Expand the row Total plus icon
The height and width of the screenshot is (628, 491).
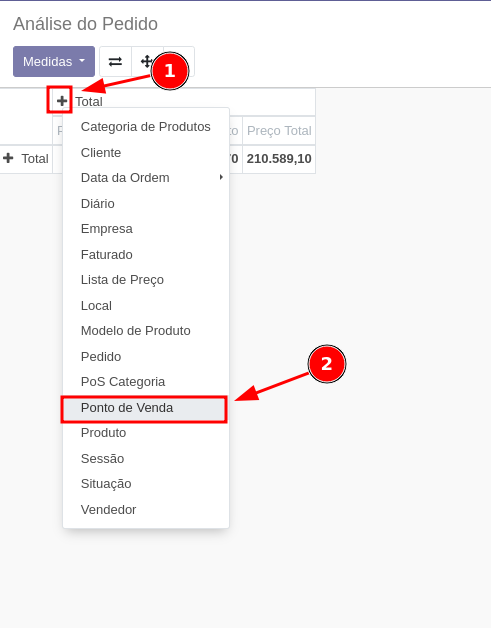pos(8,158)
